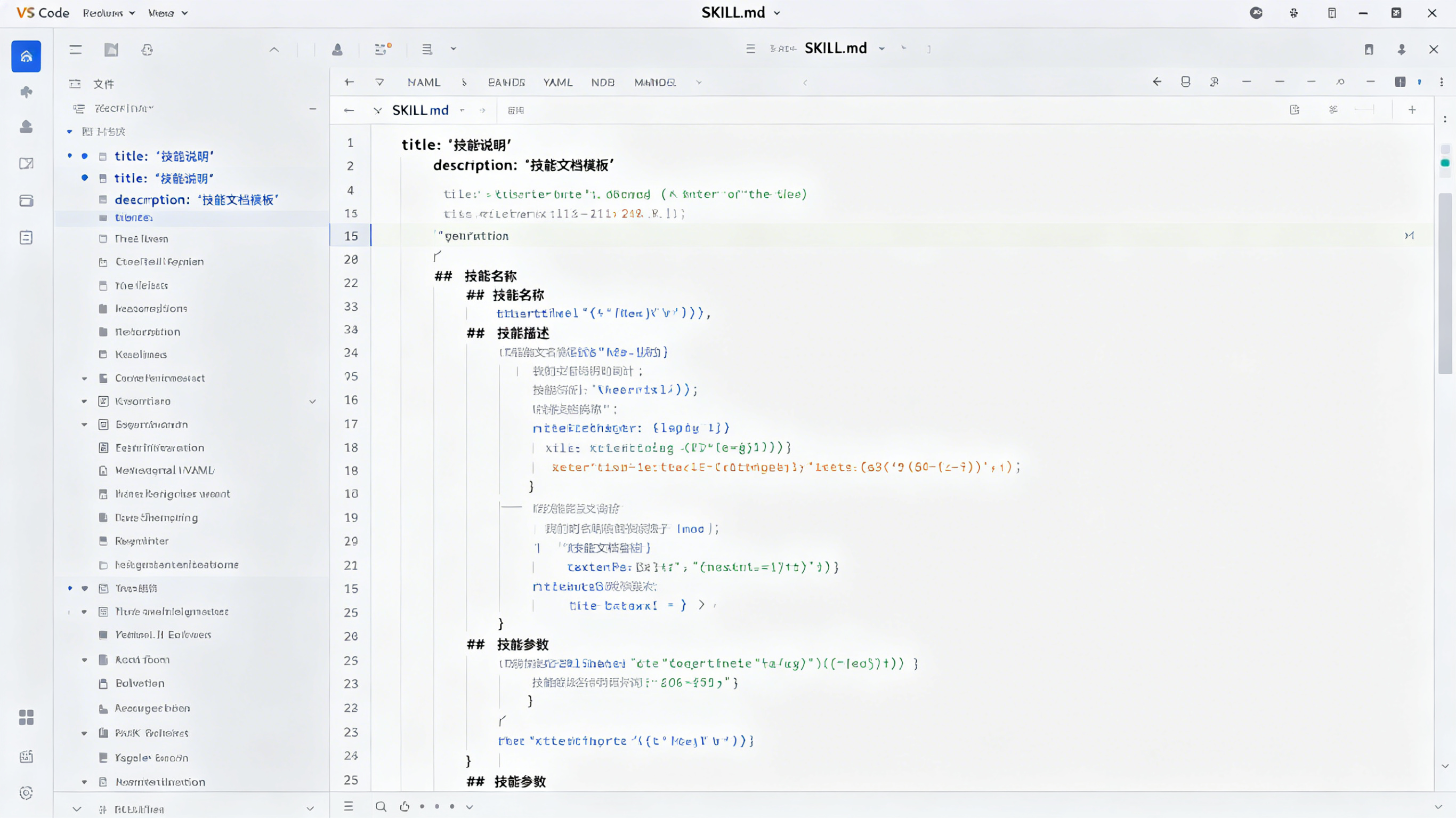Click the face icon in the title bar
1456x818 pixels.
pyautogui.click(x=1256, y=13)
